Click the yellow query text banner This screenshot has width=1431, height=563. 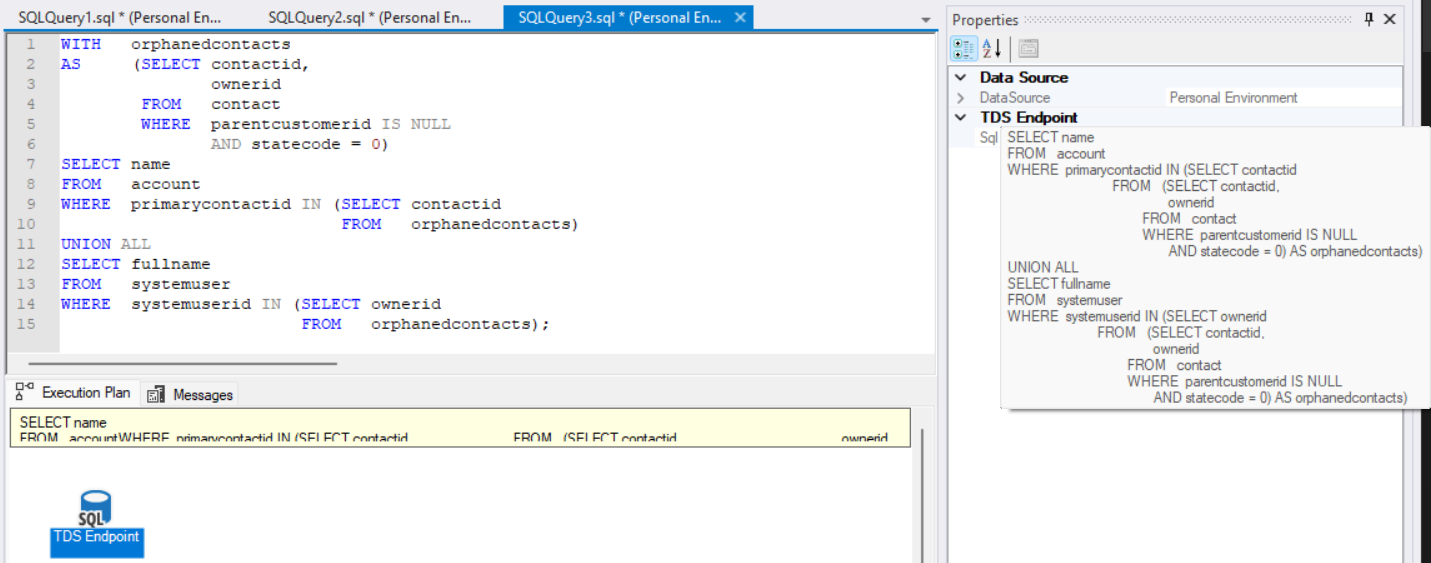point(460,427)
